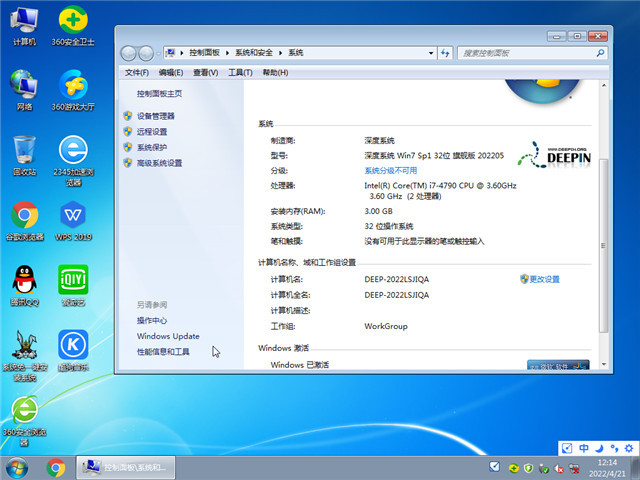
Task: Click the 3.00 GB memory value
Action: click(x=378, y=211)
